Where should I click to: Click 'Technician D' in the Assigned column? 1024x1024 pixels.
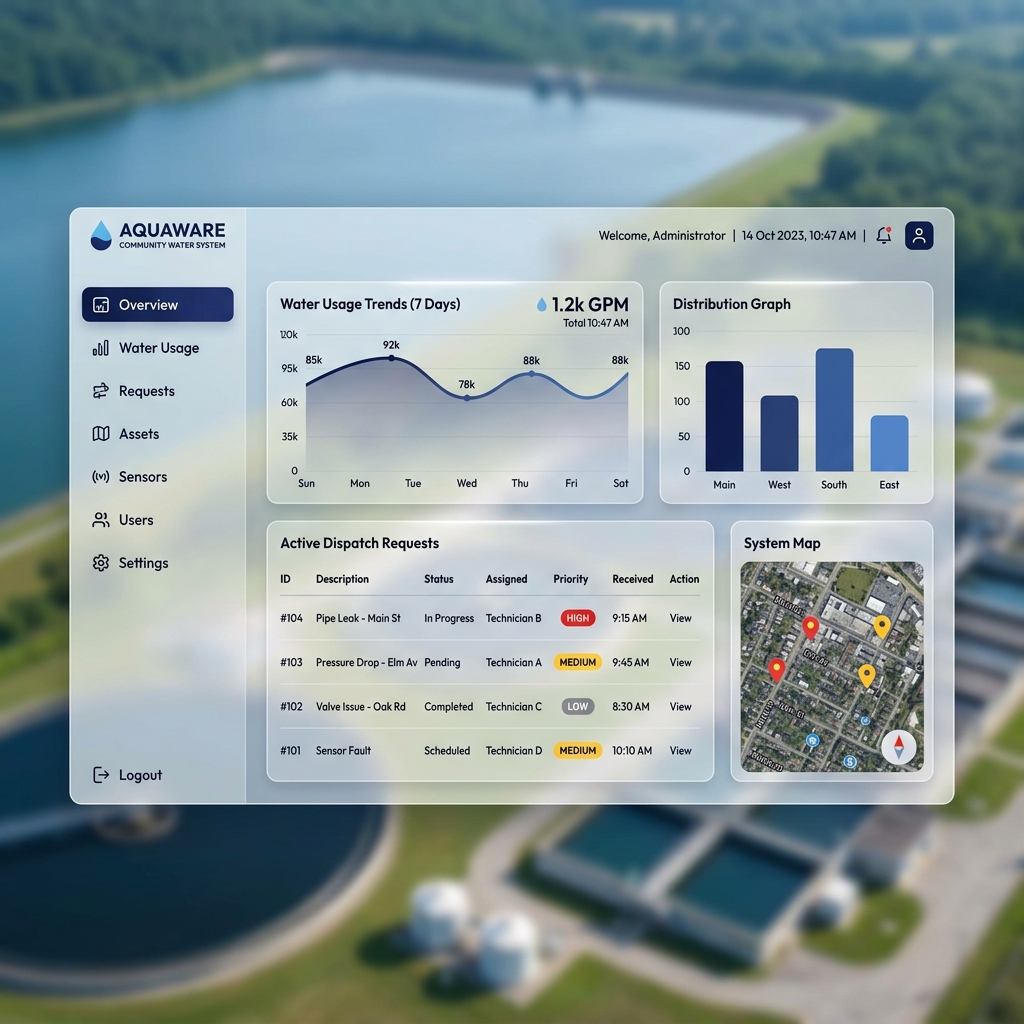[514, 751]
